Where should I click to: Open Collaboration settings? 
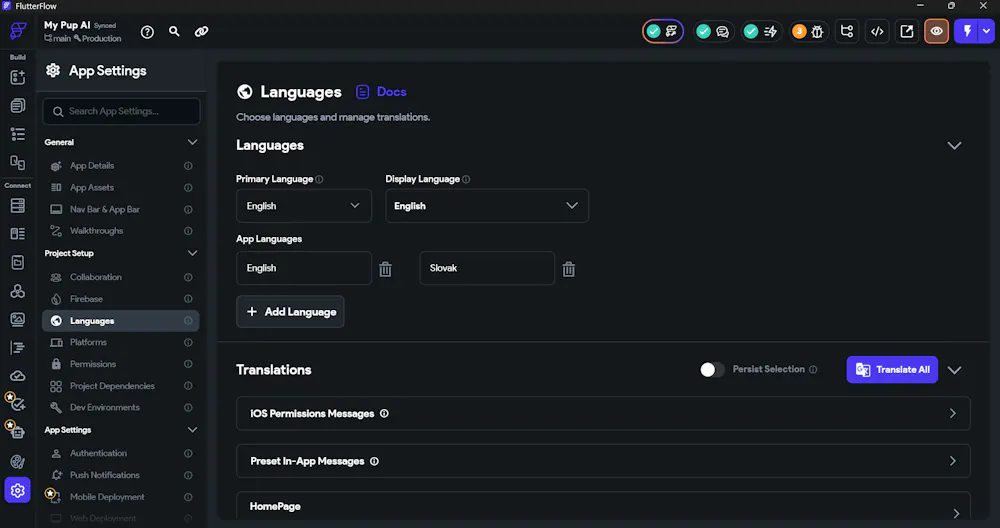pos(121,277)
